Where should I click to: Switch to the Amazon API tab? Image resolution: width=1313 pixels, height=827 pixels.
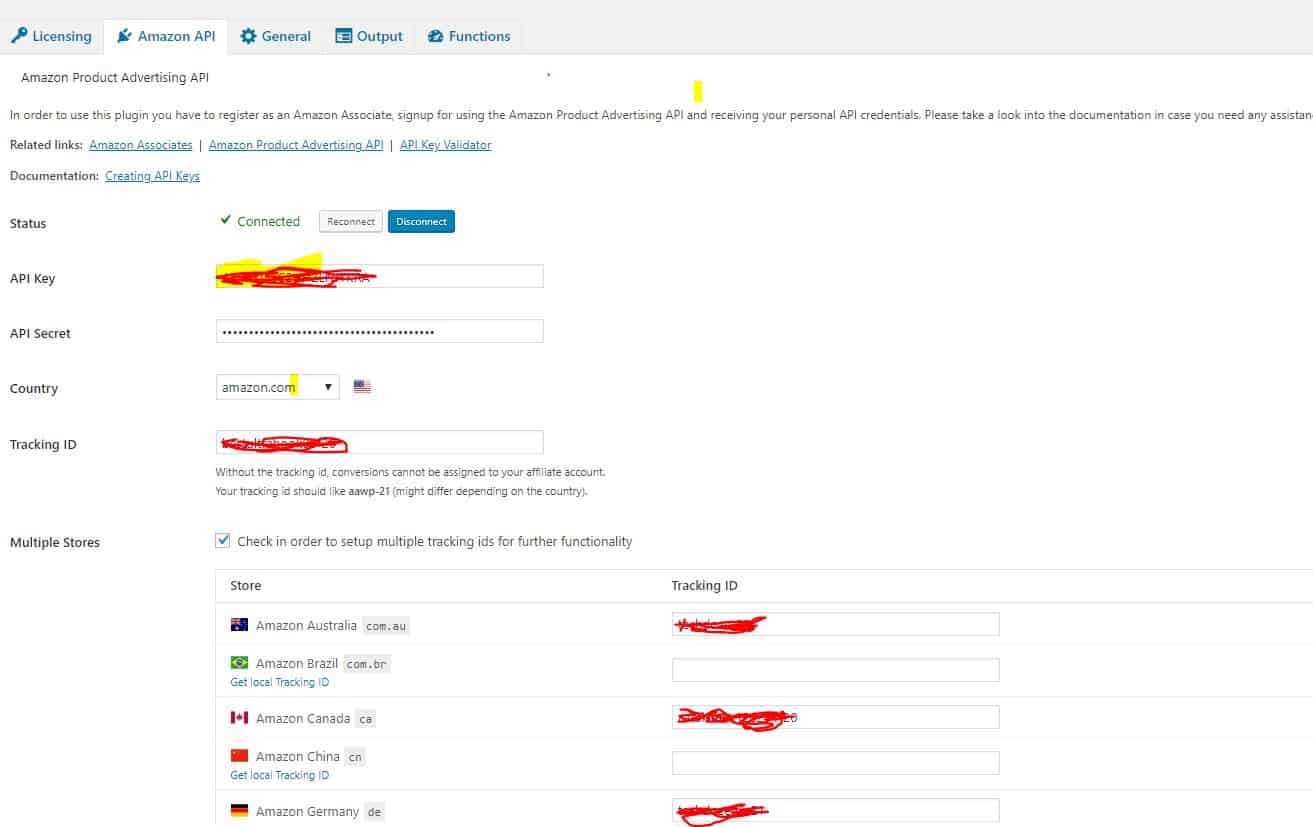point(166,36)
